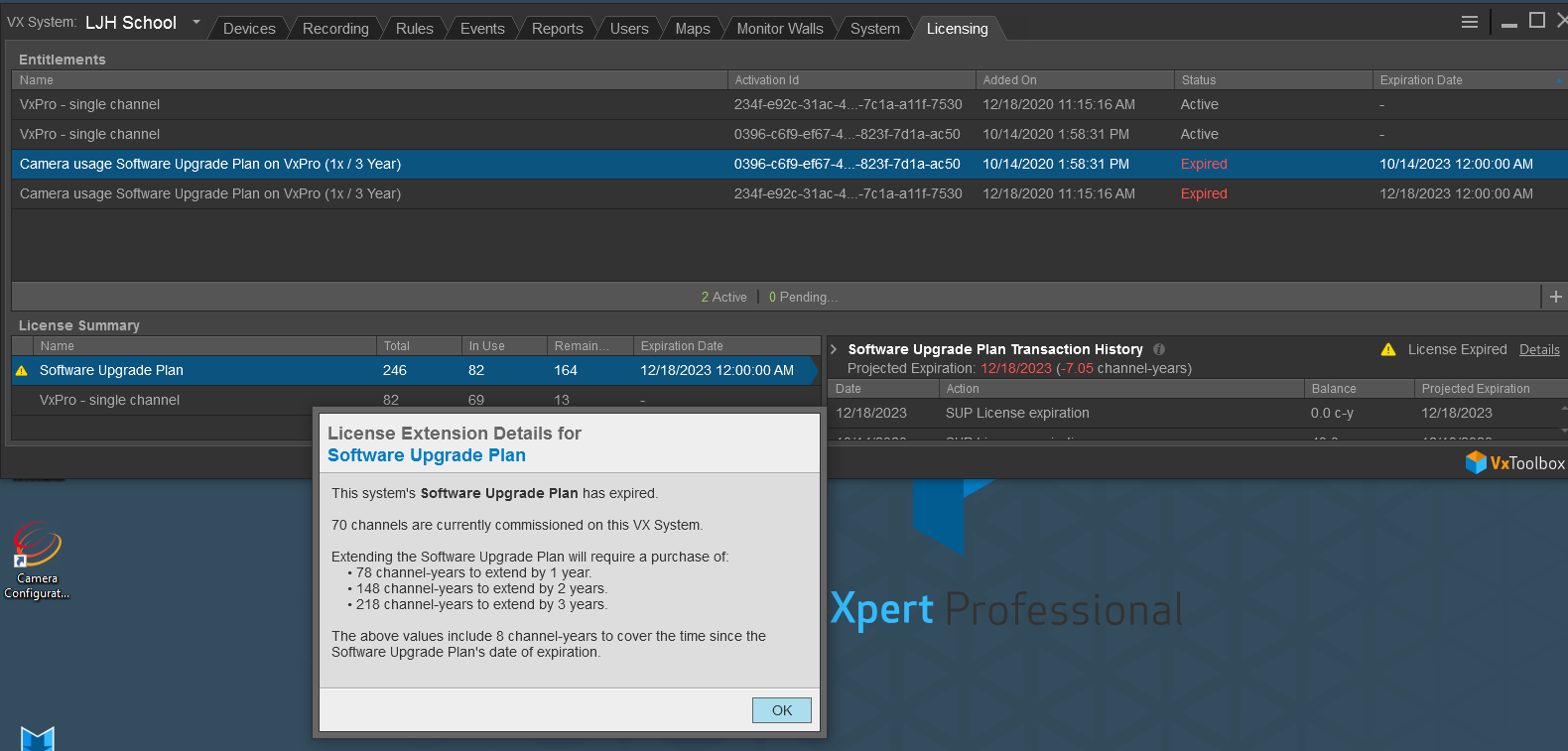Sort entitlements by Activation Id column
Image resolution: width=1568 pixels, height=751 pixels.
coord(851,80)
